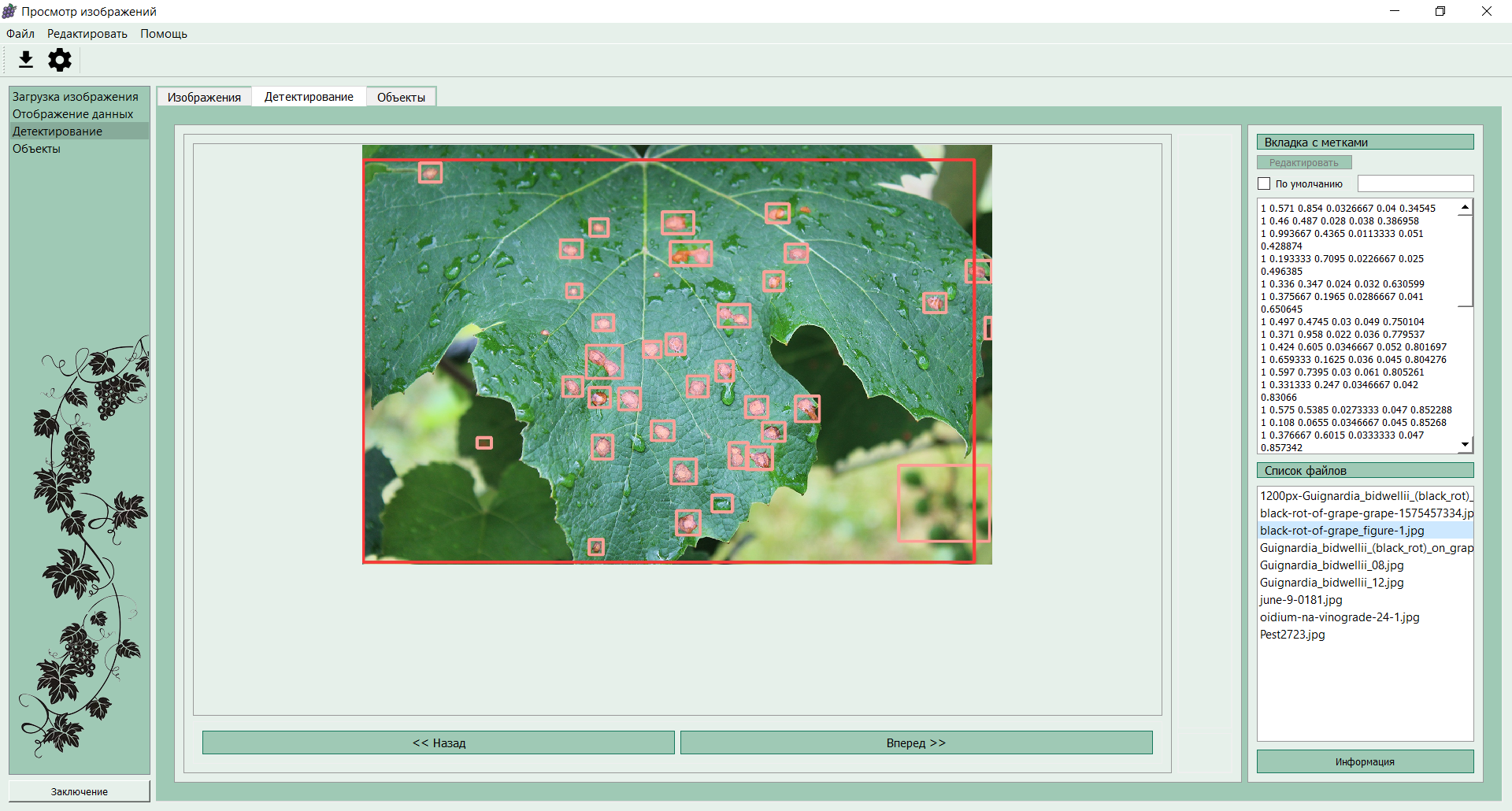Image resolution: width=1512 pixels, height=811 pixels.
Task: Switch to the 'Объекты' tab
Action: (x=401, y=97)
